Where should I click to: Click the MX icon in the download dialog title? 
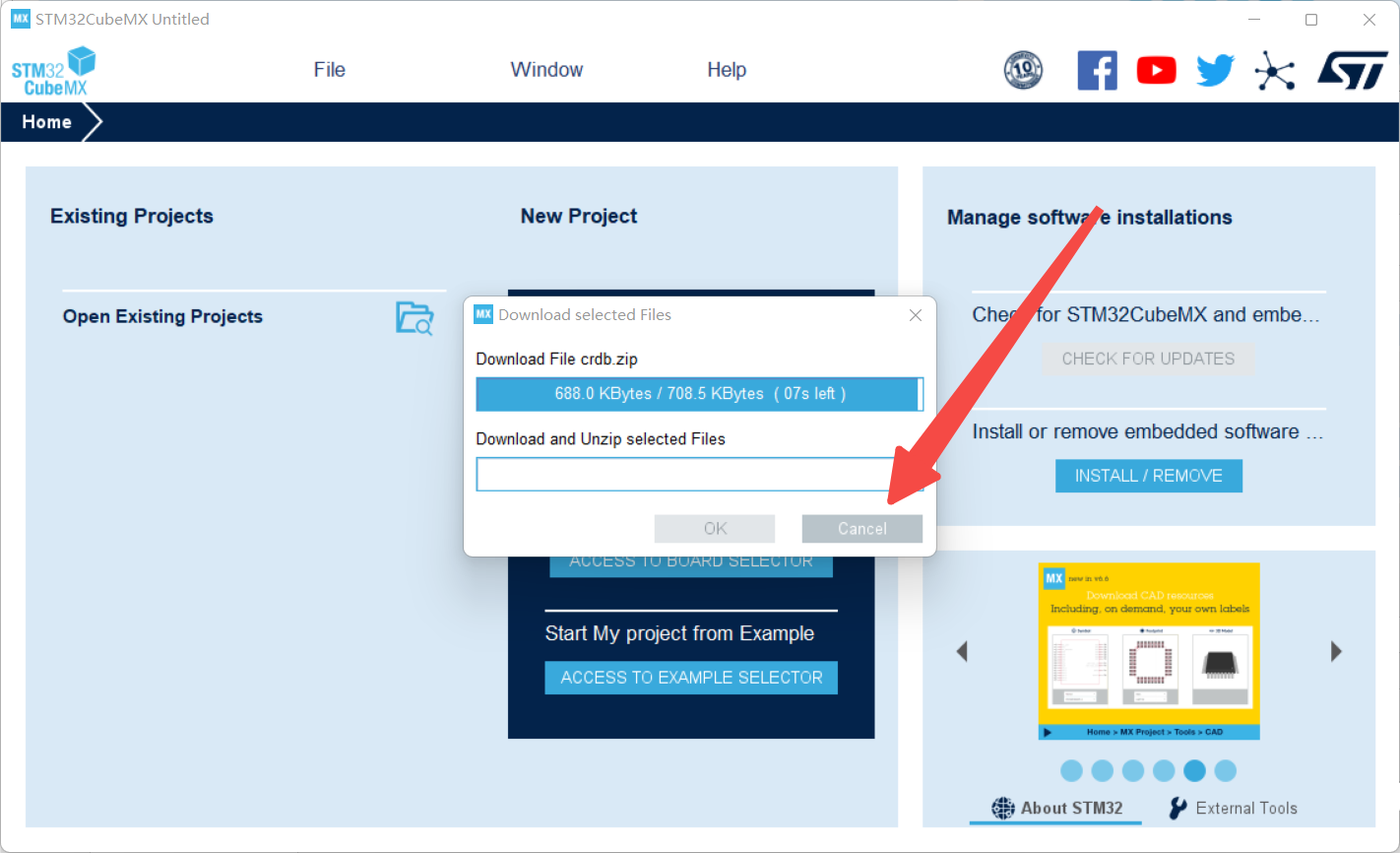(482, 314)
